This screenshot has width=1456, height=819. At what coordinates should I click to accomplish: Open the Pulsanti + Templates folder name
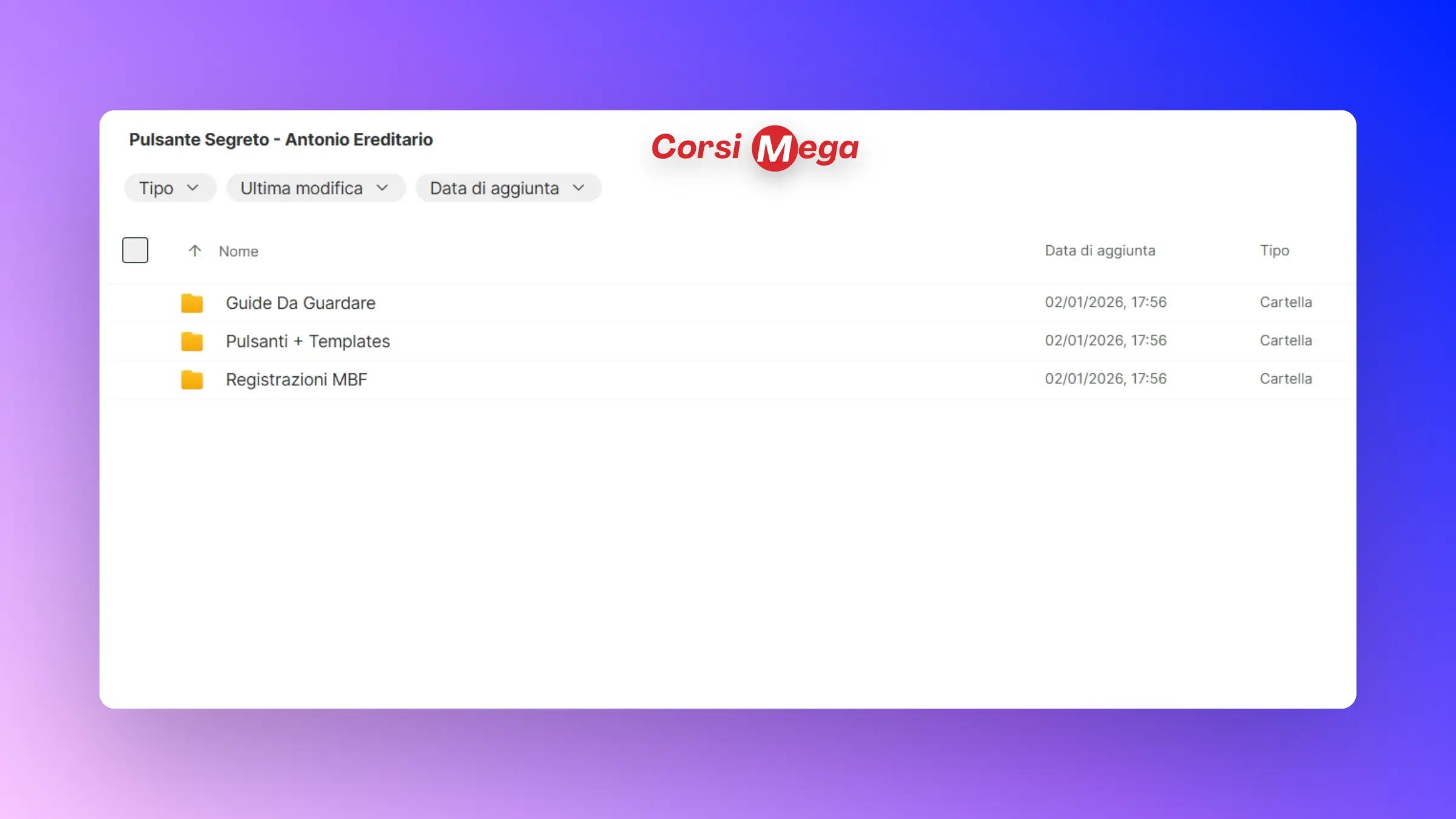[308, 341]
